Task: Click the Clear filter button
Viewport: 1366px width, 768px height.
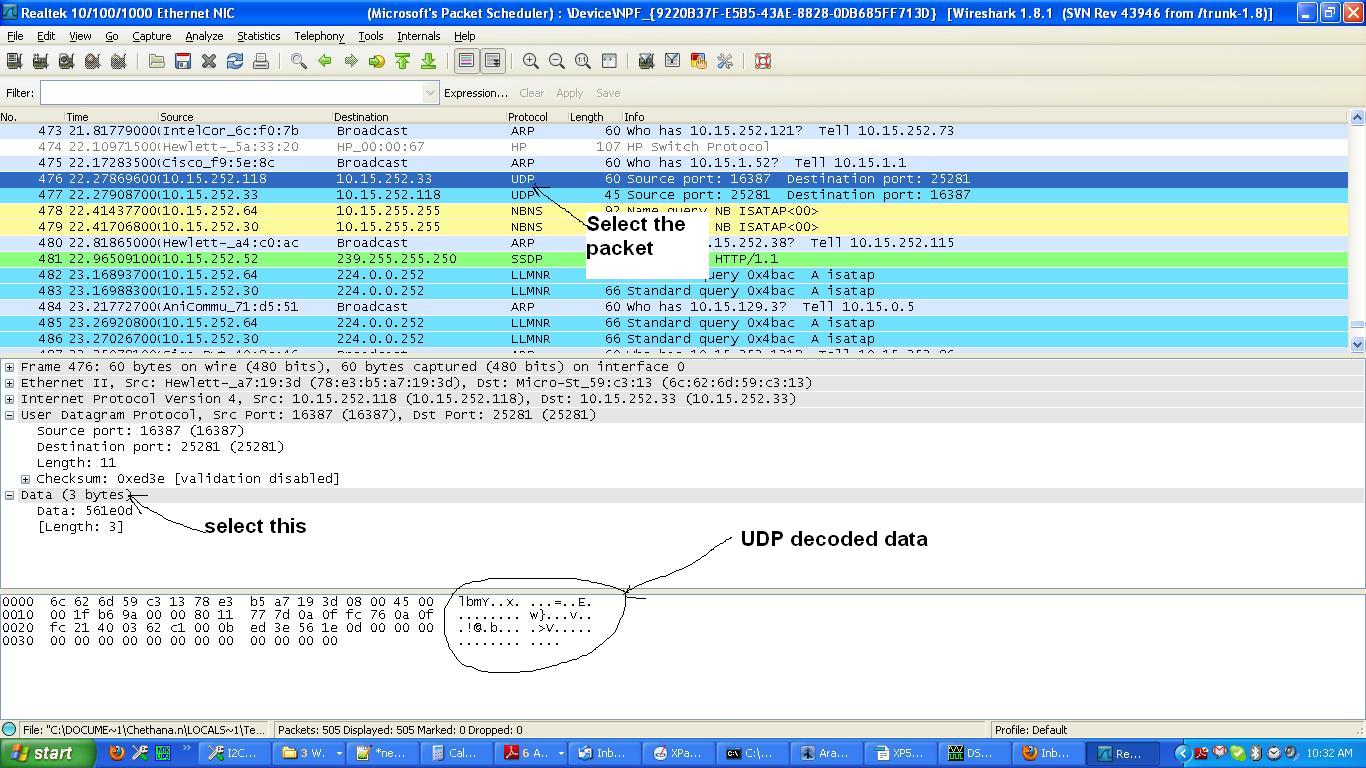Action: pyautogui.click(x=531, y=93)
